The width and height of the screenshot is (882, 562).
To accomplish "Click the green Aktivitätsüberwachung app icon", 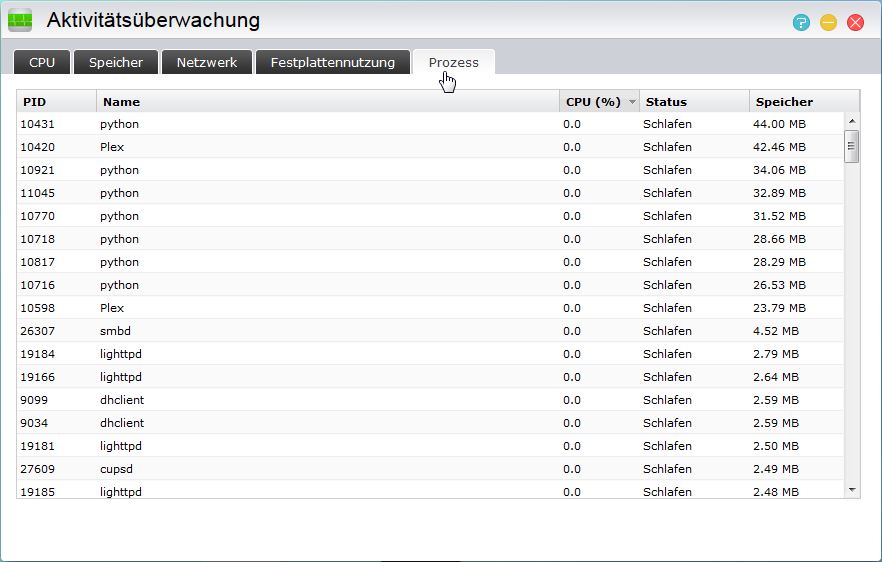I will (21, 21).
